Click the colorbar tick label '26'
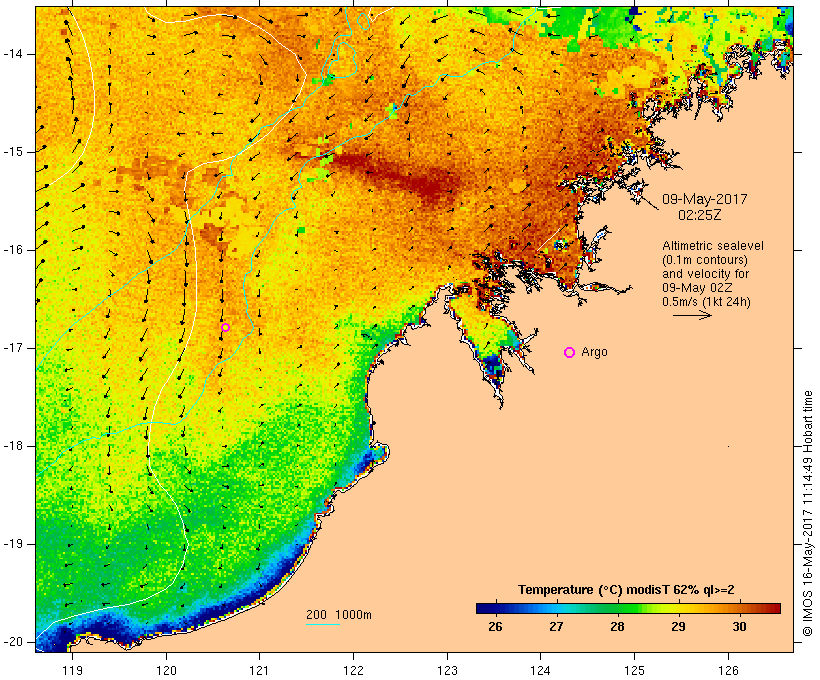 pos(495,627)
